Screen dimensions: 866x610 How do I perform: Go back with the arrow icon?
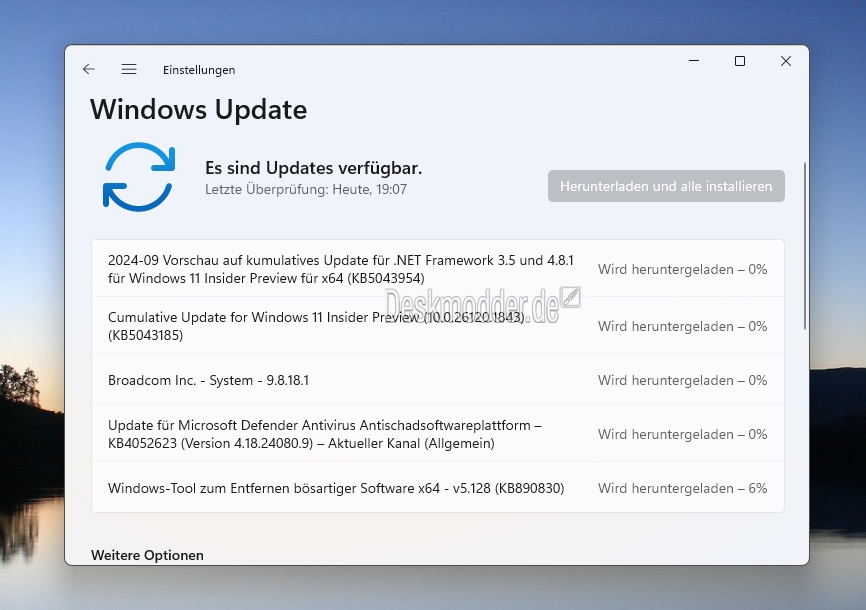point(88,69)
